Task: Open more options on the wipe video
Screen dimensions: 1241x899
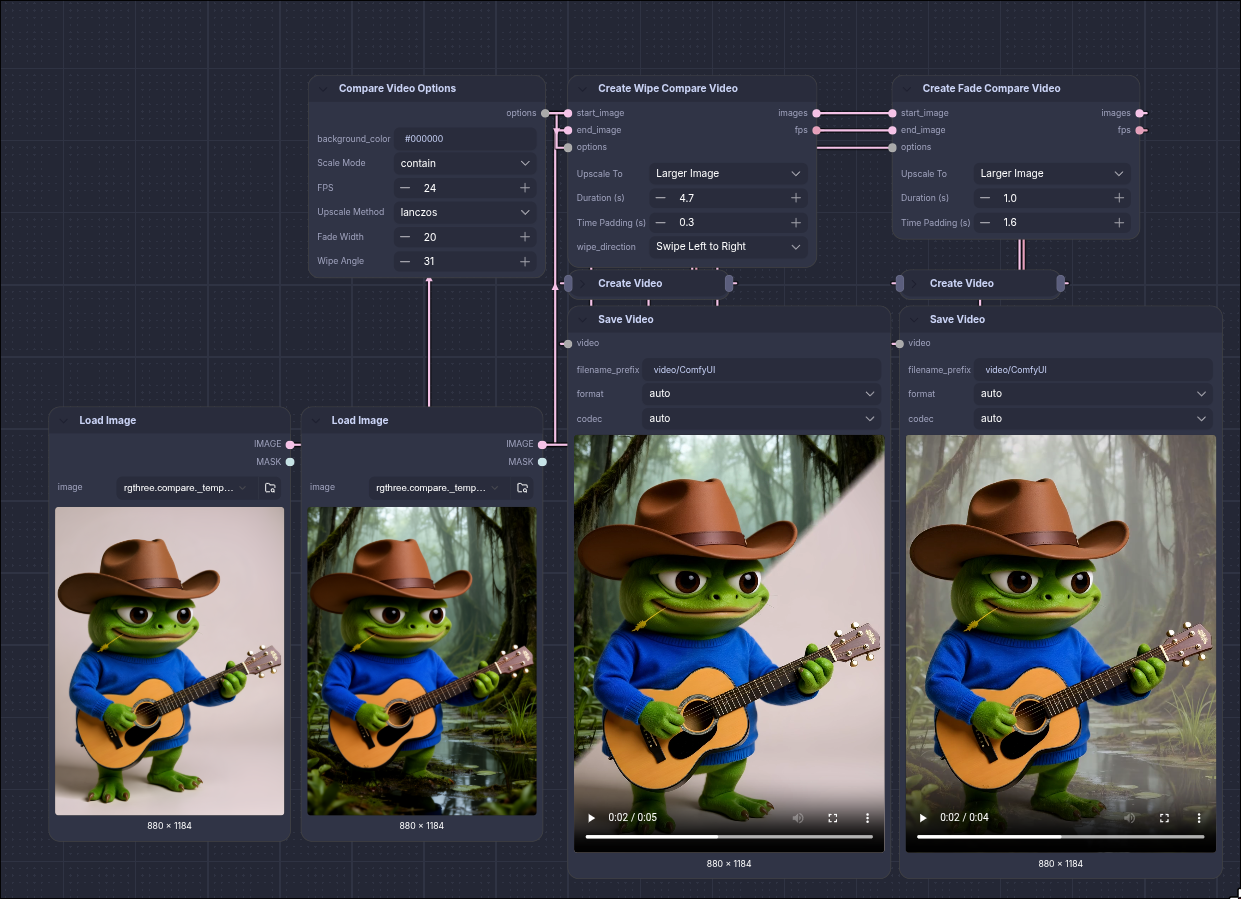Action: [x=867, y=818]
